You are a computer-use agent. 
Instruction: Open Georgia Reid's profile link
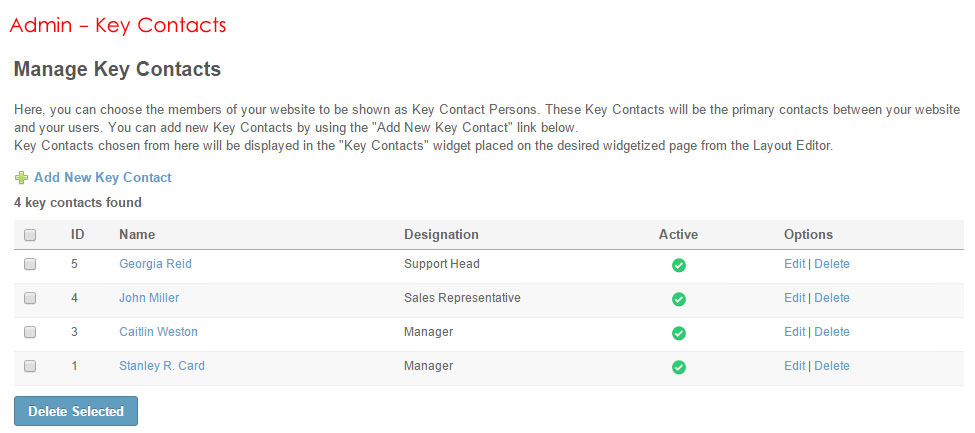pos(155,264)
